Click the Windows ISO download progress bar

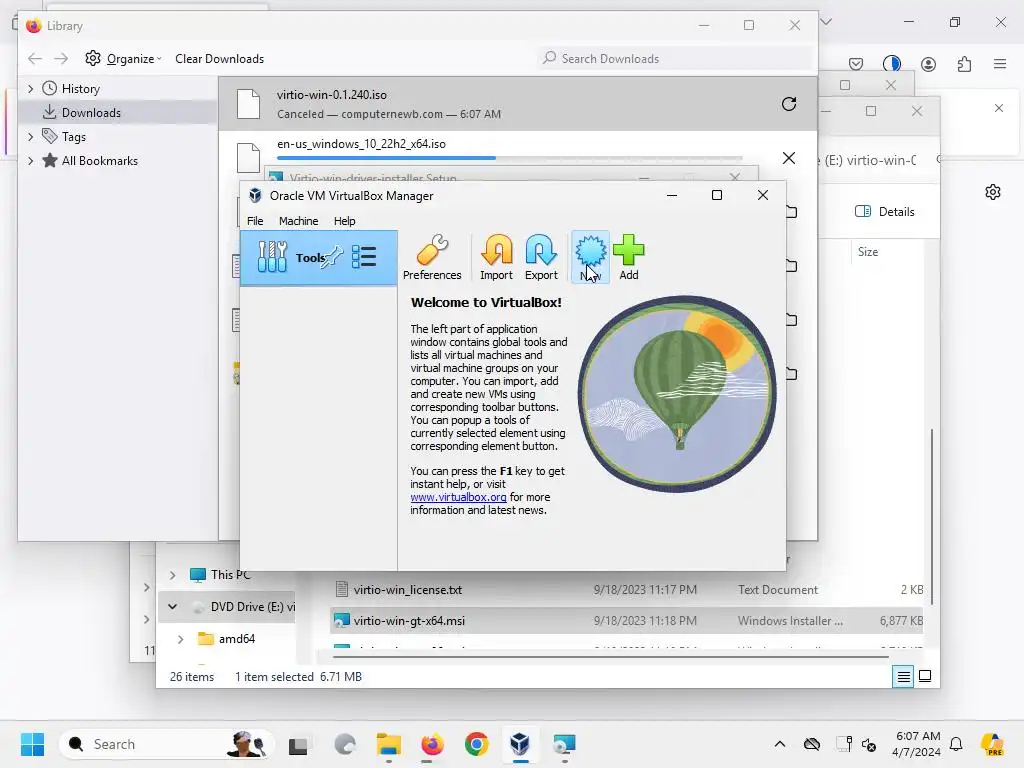click(509, 158)
